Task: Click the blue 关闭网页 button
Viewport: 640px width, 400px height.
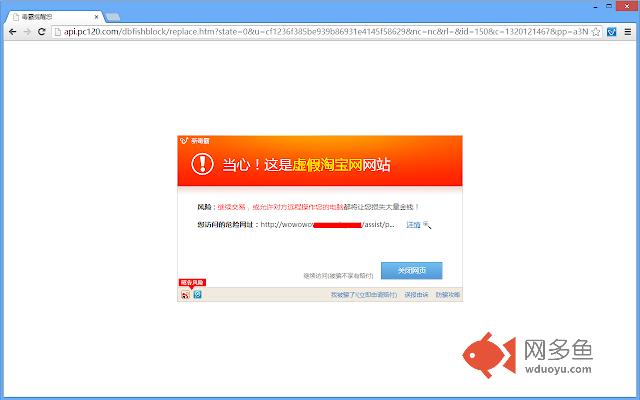Action: (411, 271)
